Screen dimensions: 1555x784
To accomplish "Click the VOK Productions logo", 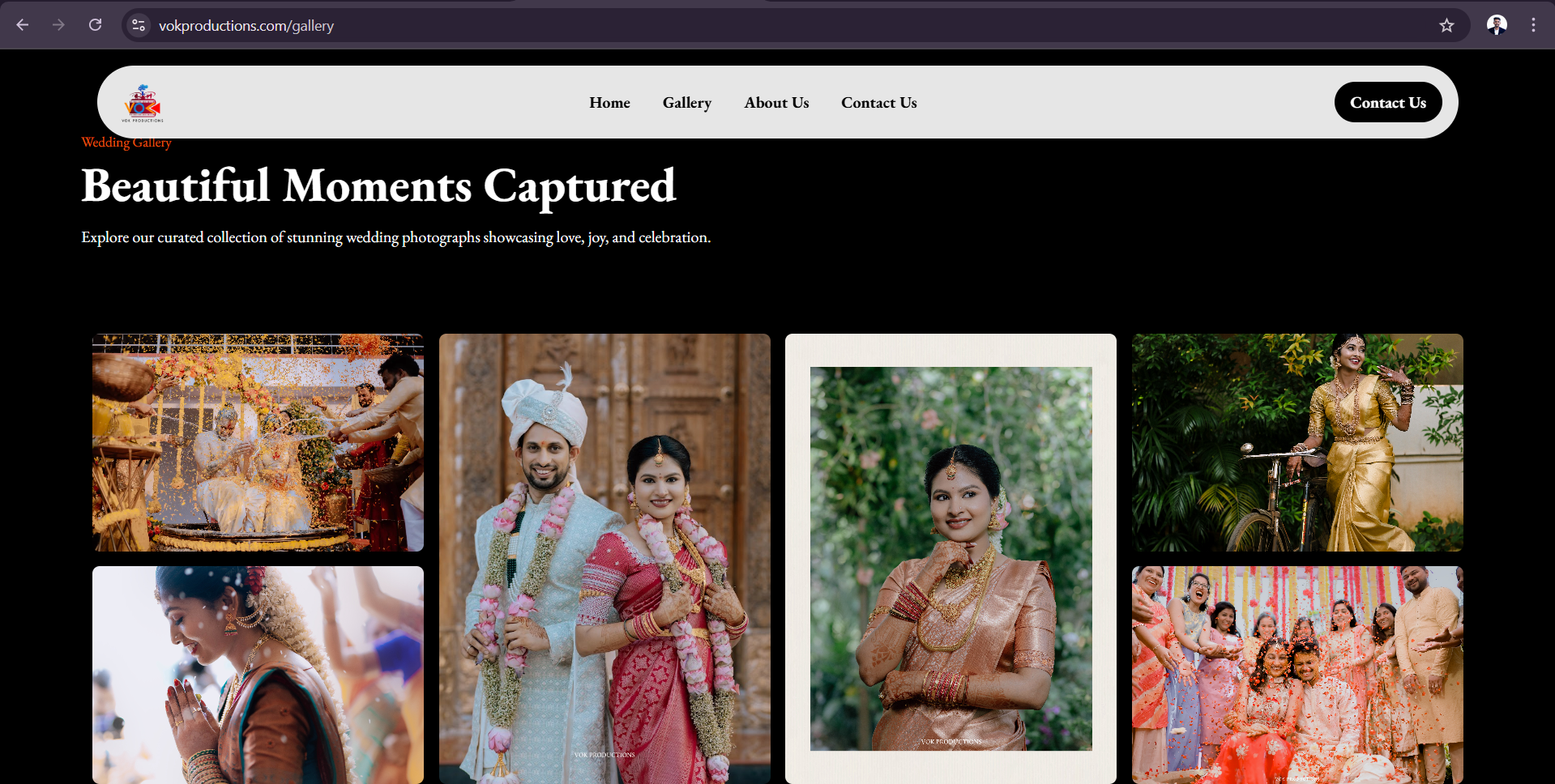I will 143,103.
